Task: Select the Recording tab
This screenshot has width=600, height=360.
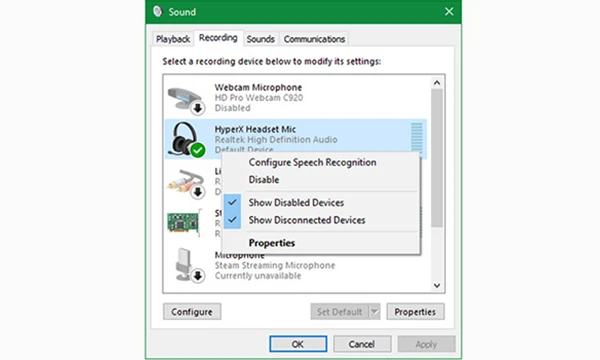Action: coord(218,38)
